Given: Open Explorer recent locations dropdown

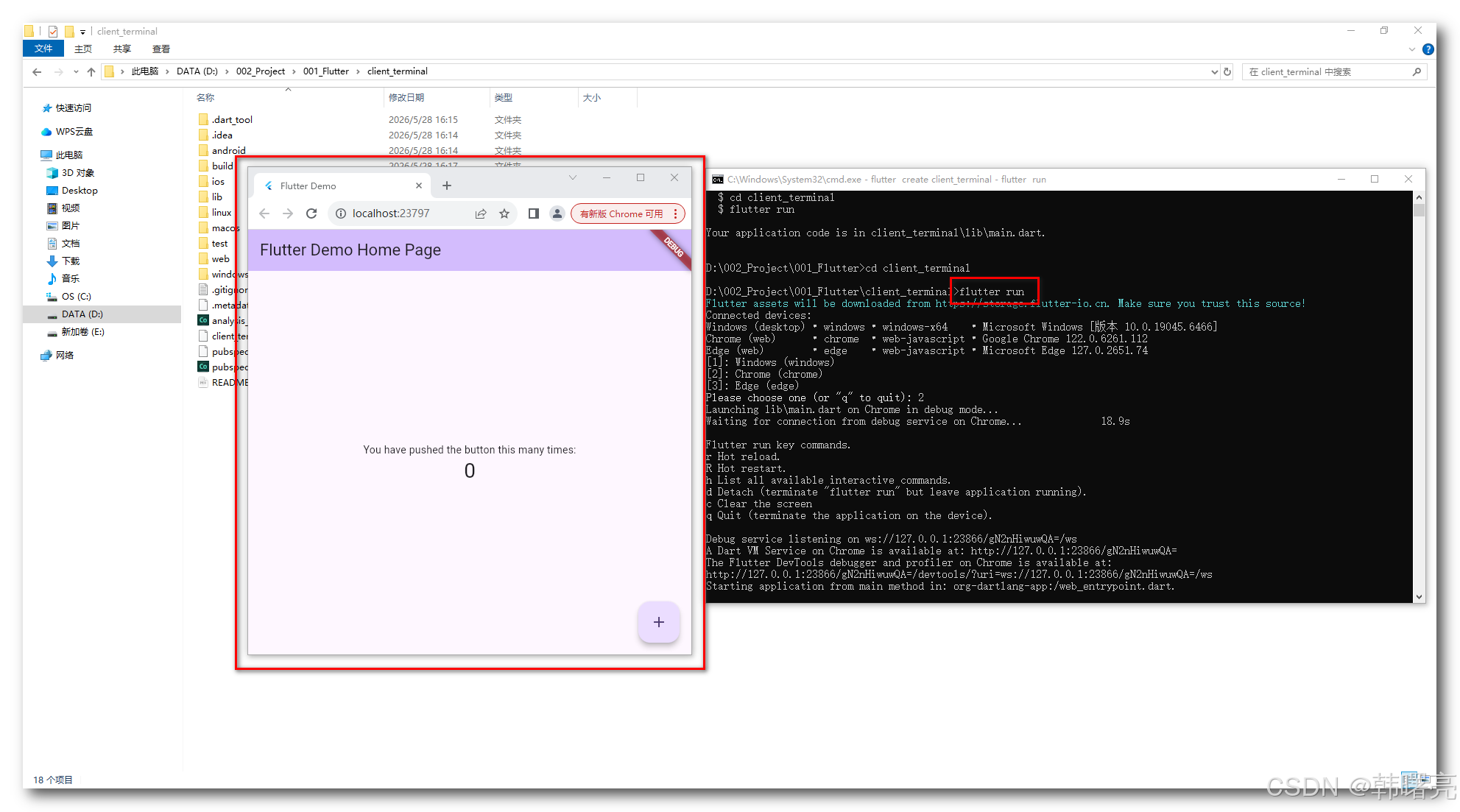Looking at the screenshot, I should pyautogui.click(x=76, y=71).
